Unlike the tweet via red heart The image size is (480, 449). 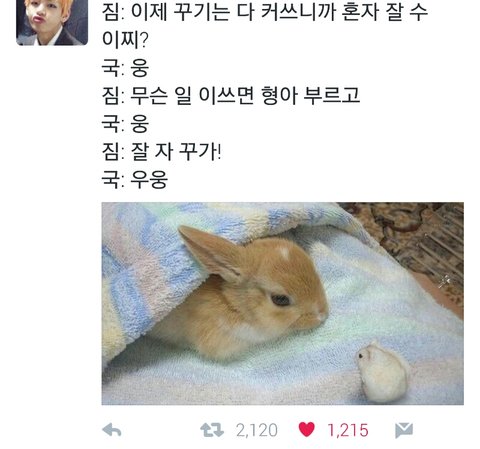[x=307, y=429]
